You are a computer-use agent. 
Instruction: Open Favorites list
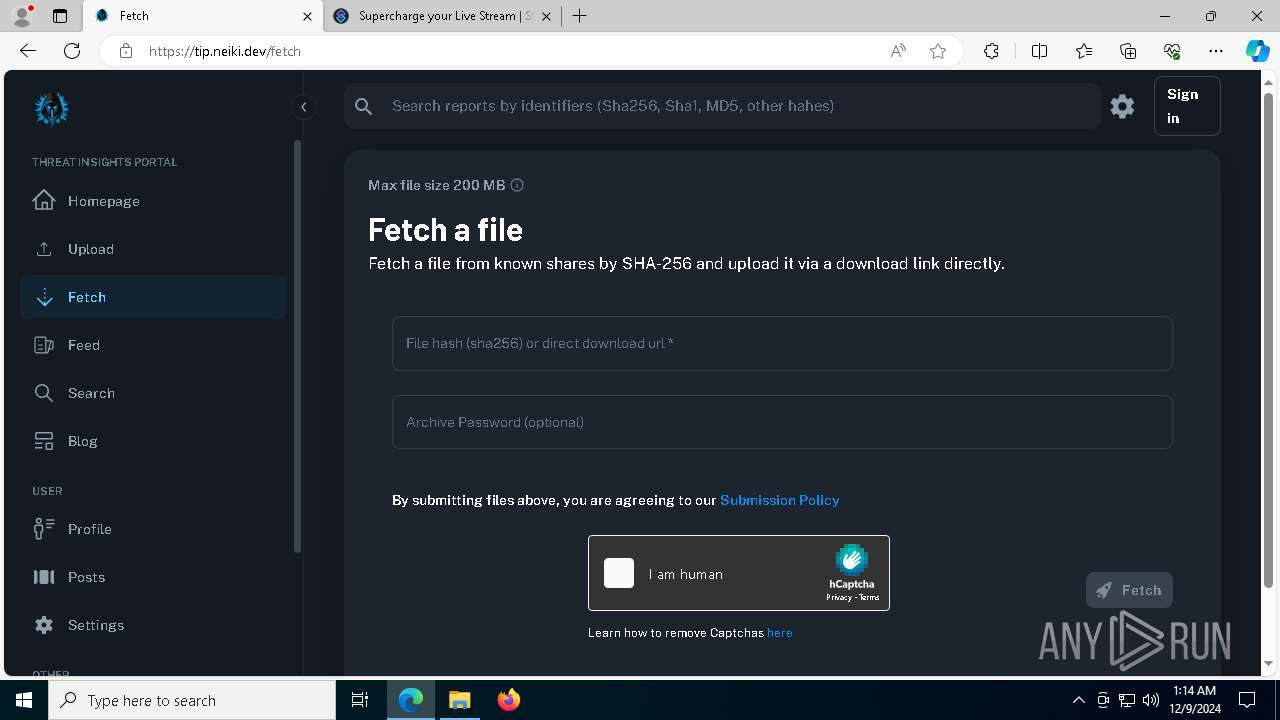pyautogui.click(x=1084, y=51)
